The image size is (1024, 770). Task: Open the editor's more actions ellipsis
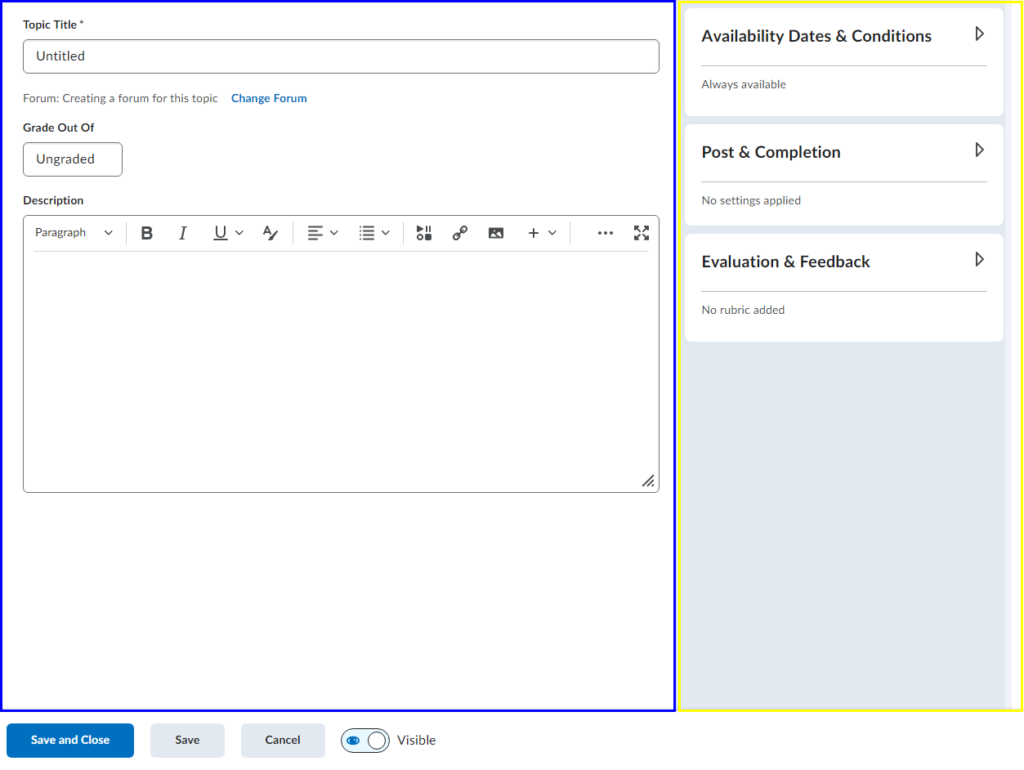(x=605, y=233)
